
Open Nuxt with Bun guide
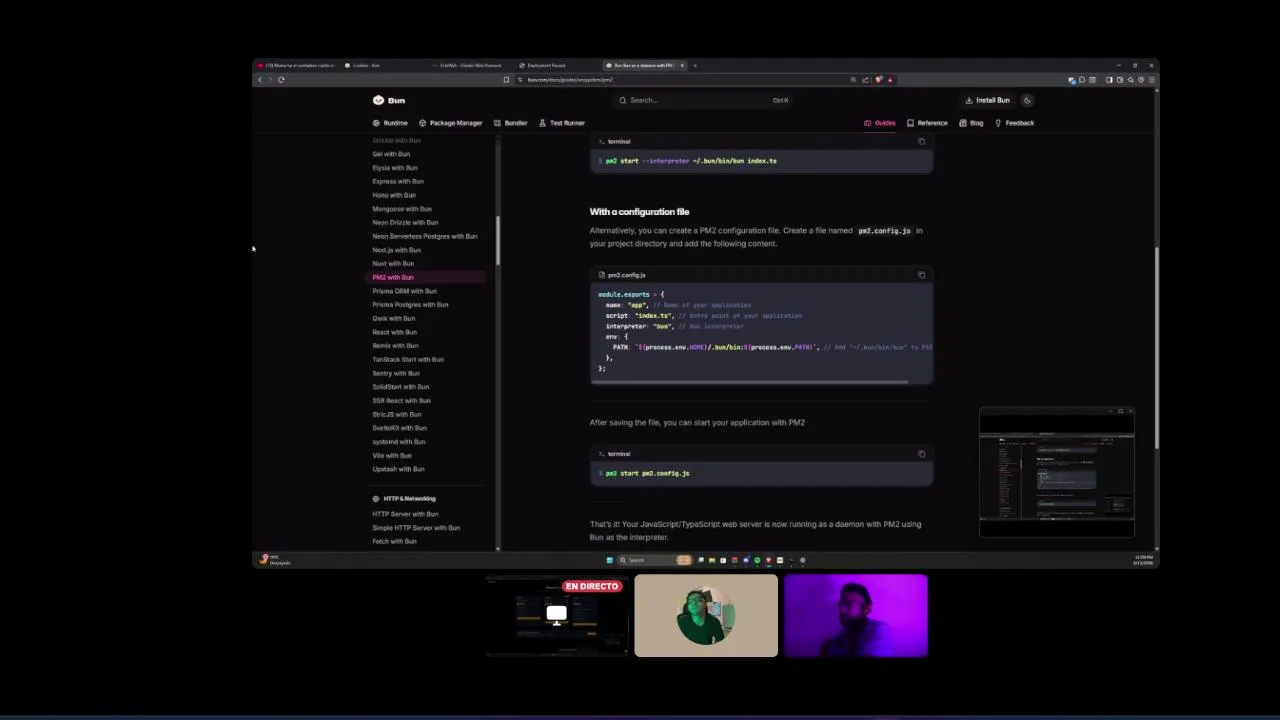393,264
